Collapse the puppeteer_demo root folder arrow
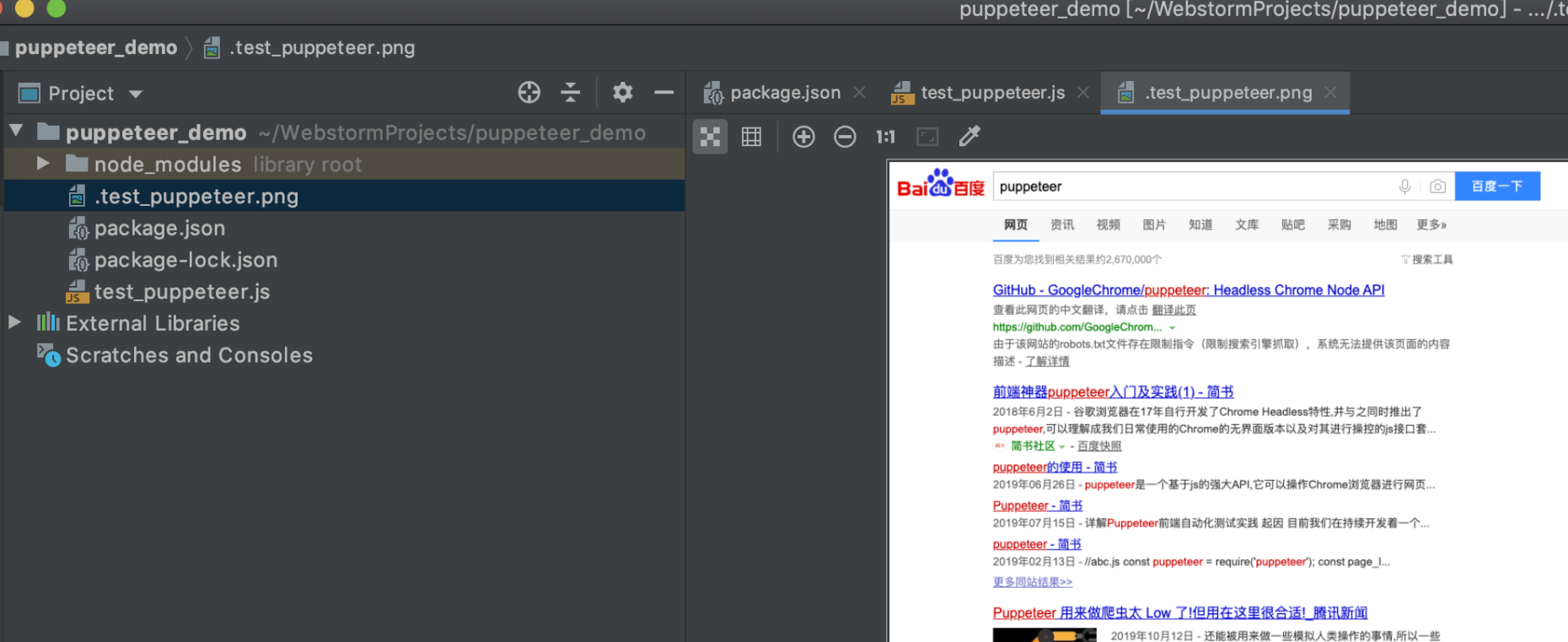The width and height of the screenshot is (1568, 642). (x=16, y=131)
